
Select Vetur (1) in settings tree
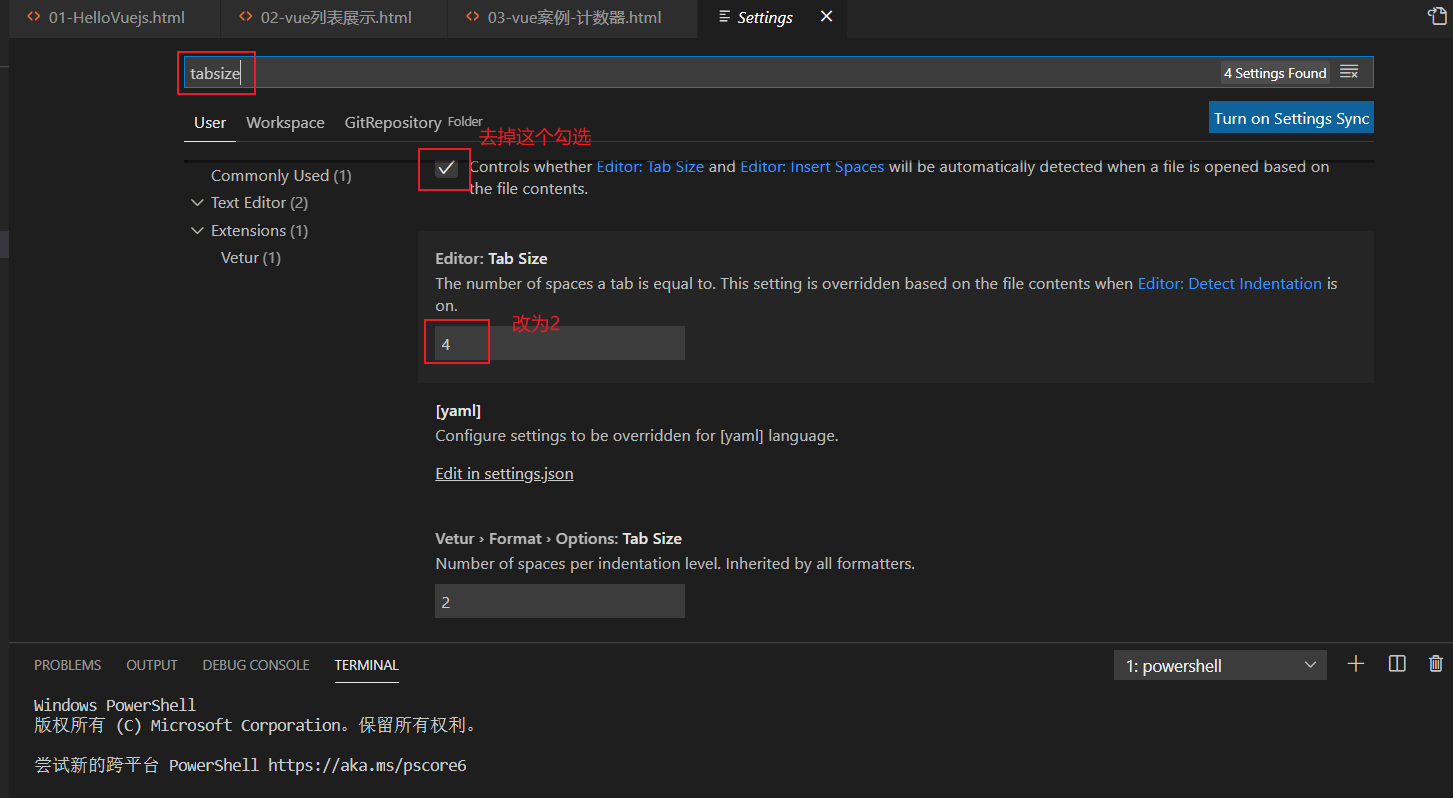(x=251, y=258)
